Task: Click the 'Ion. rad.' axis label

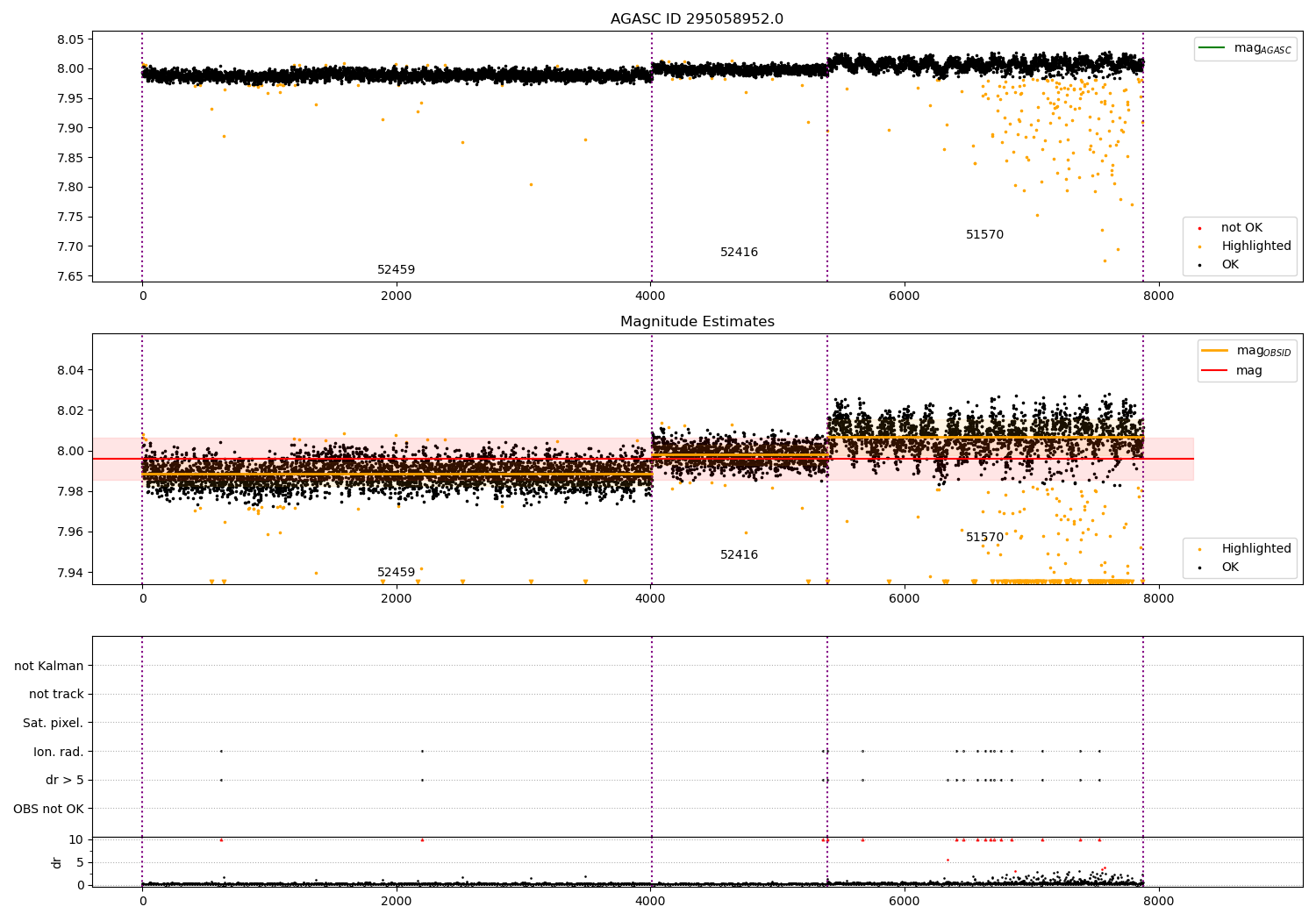Action: tap(59, 752)
